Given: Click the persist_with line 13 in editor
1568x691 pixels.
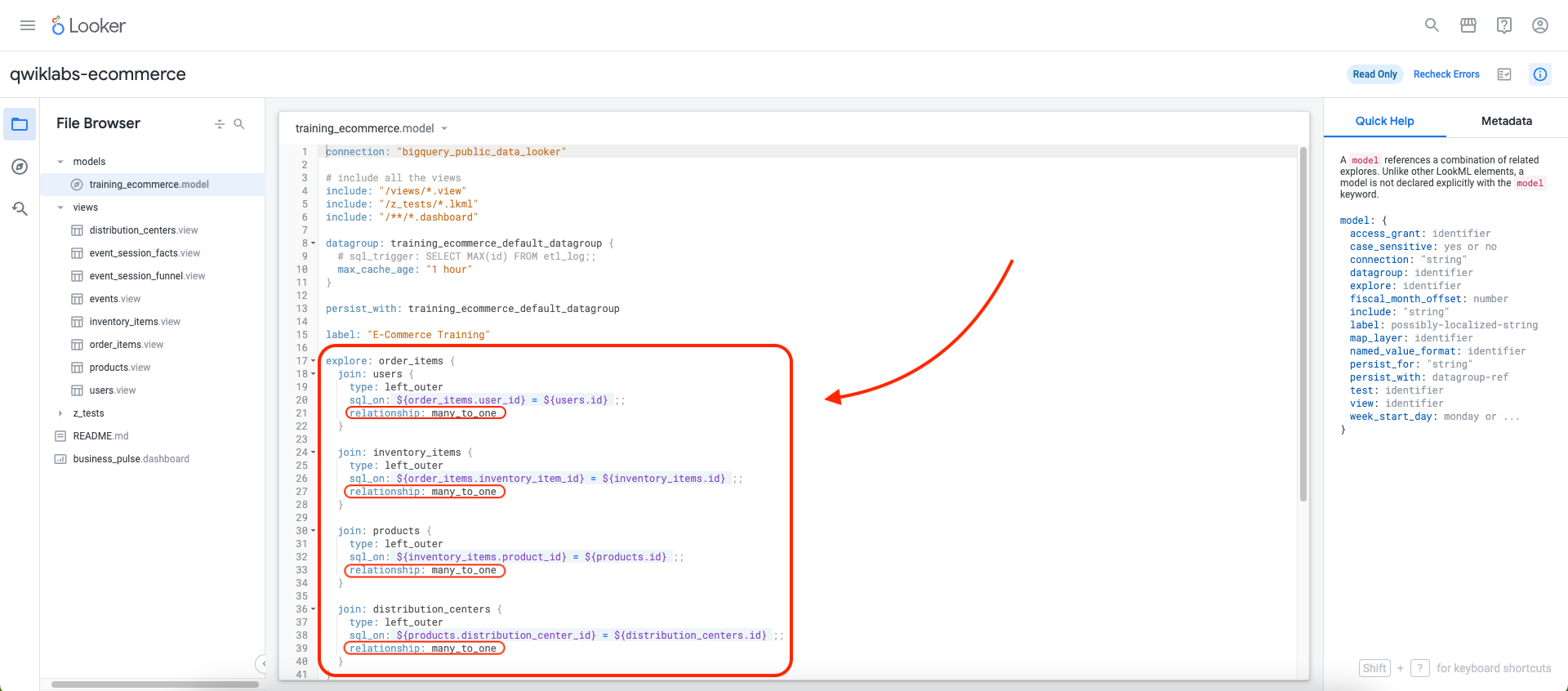Looking at the screenshot, I should [472, 309].
